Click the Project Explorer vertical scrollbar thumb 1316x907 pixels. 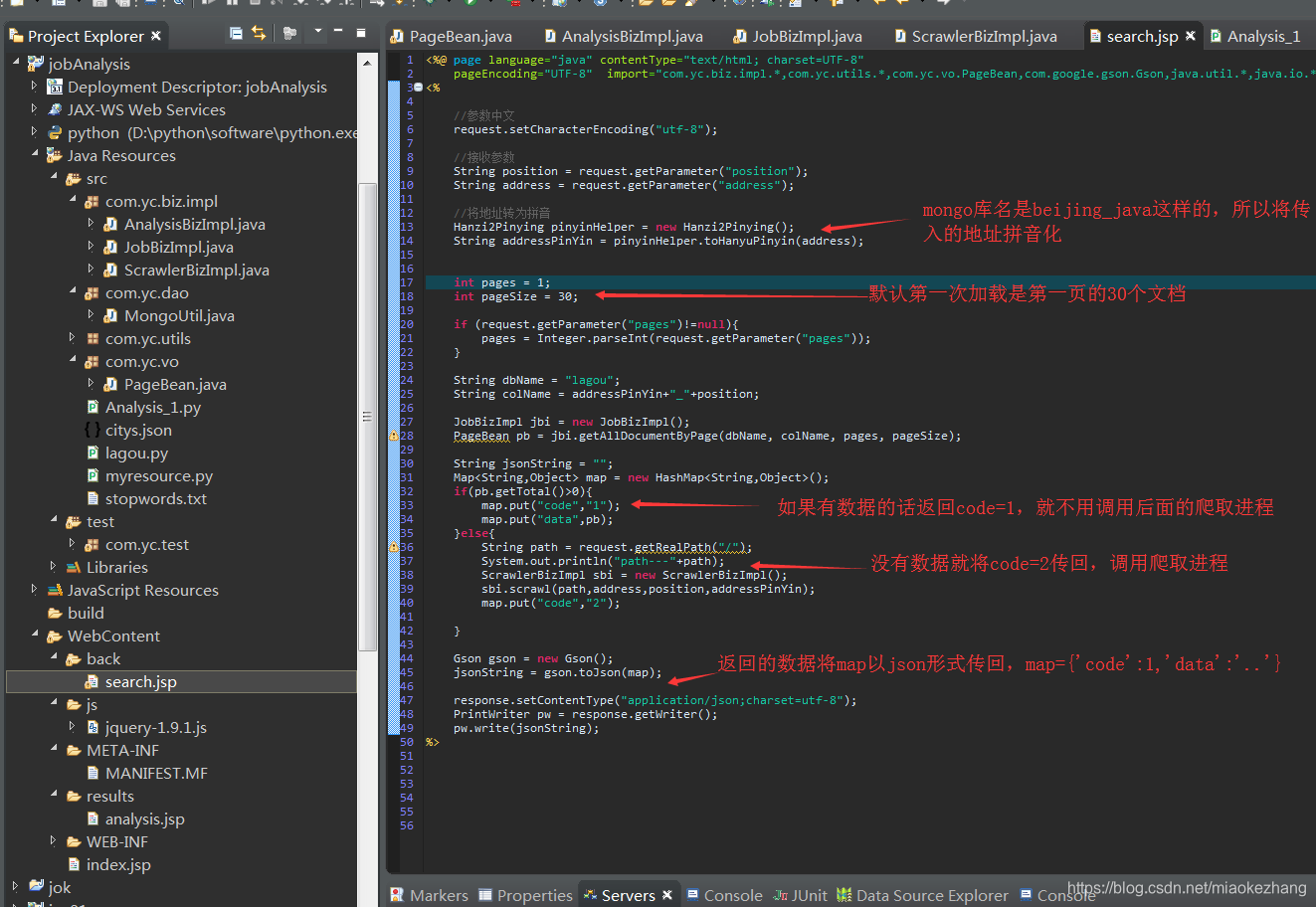367,416
